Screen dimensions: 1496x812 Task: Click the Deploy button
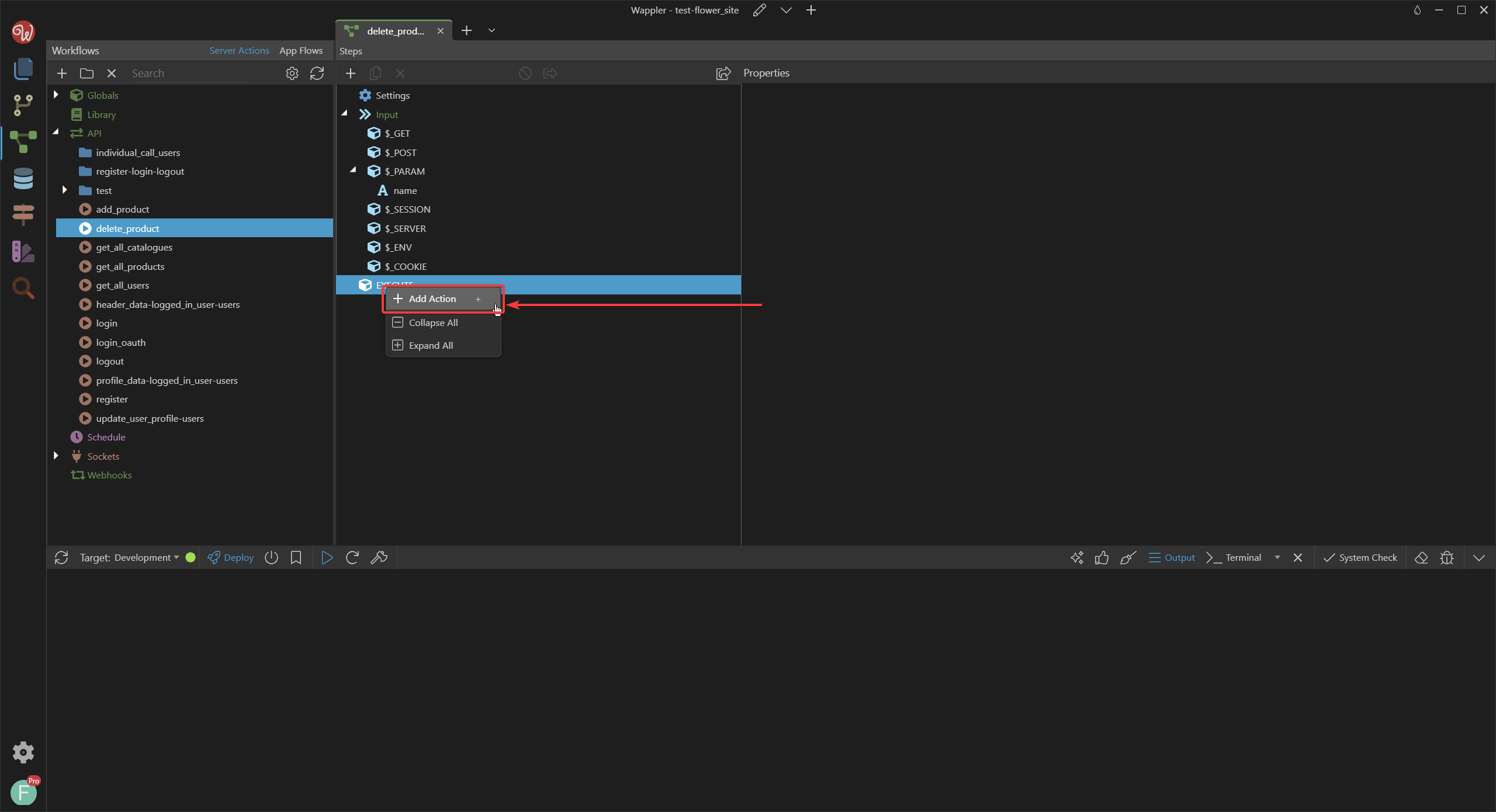(231, 558)
